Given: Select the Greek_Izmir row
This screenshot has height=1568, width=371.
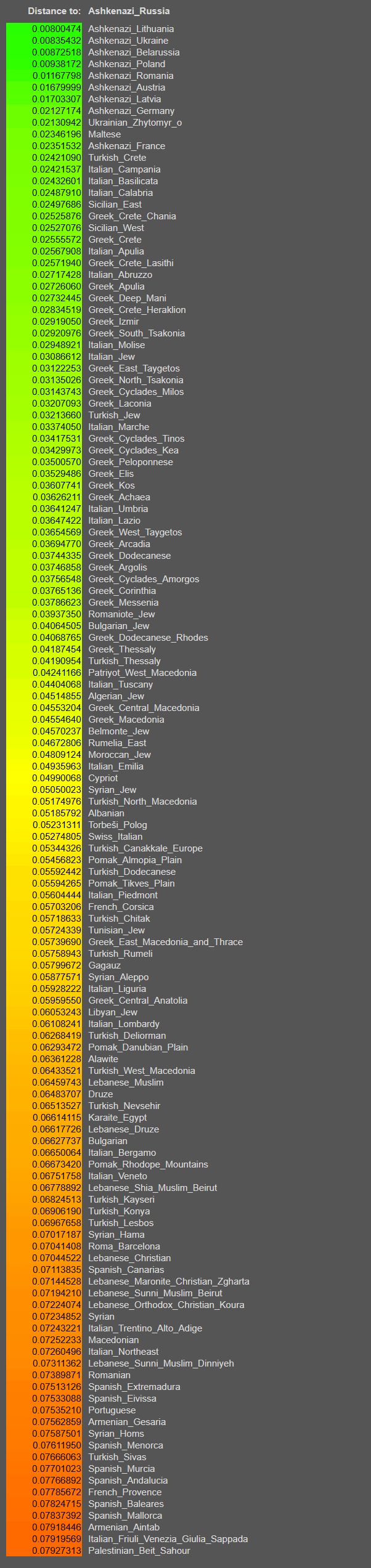Looking at the screenshot, I should (113, 322).
